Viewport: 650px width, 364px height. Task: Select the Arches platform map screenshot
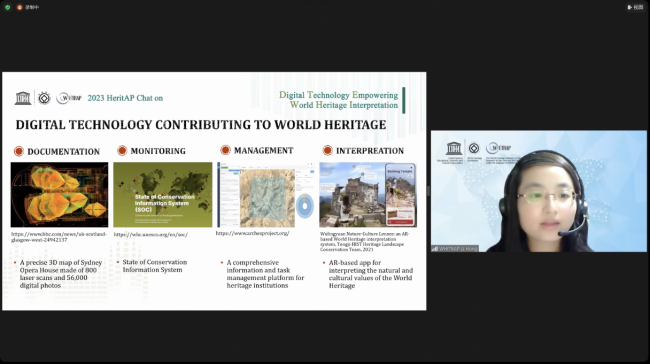coord(266,195)
